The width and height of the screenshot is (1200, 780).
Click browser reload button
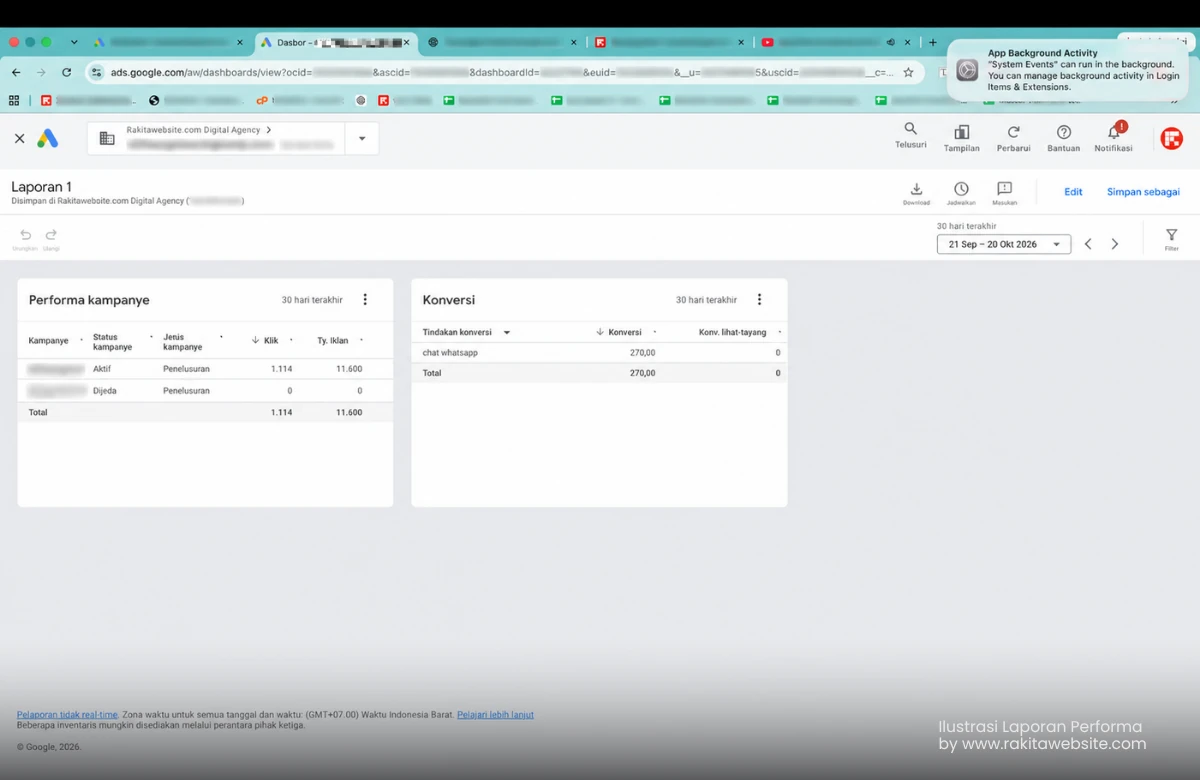tap(67, 72)
